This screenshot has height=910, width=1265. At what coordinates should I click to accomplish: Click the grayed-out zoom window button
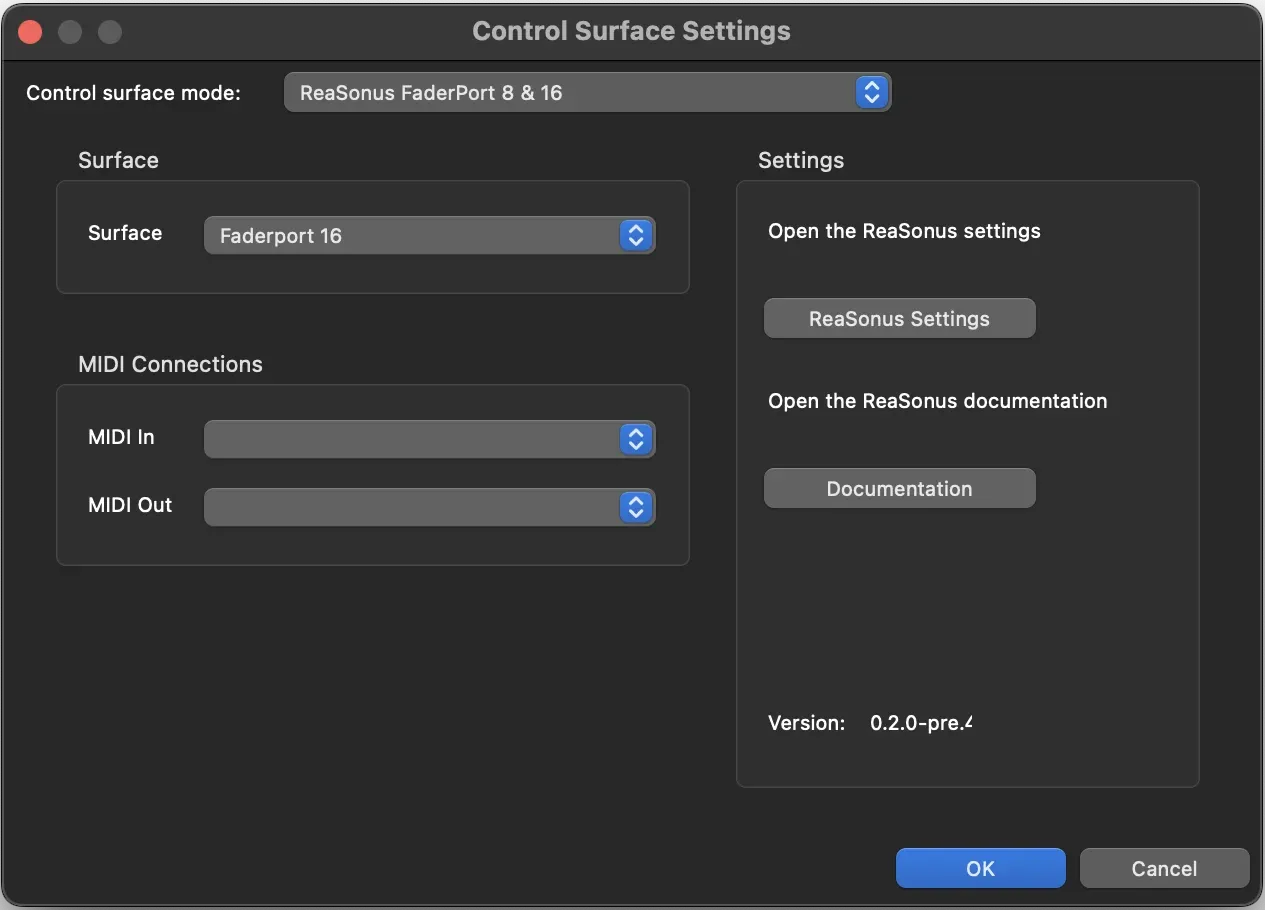(x=109, y=32)
